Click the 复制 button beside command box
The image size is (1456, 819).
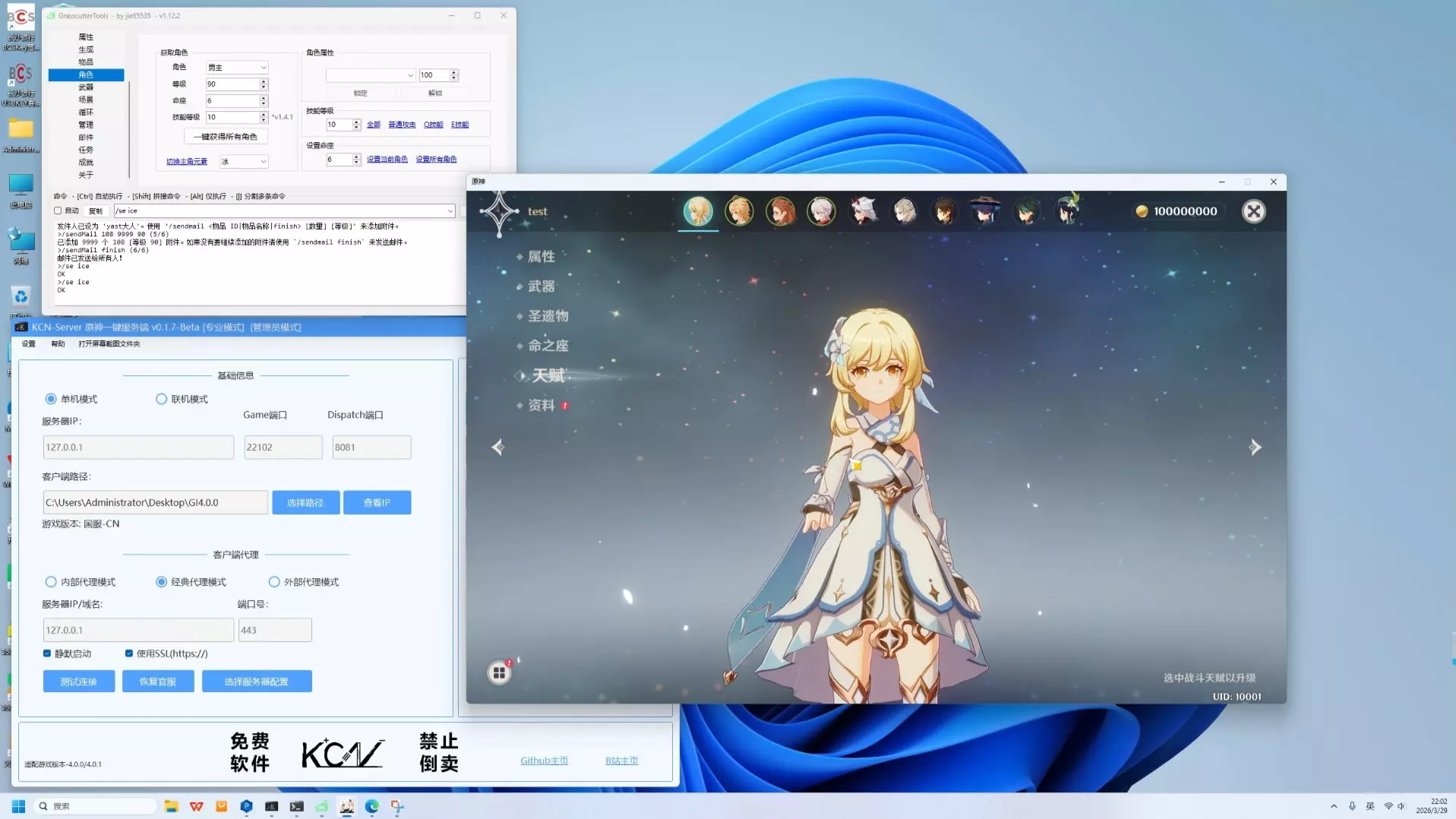96,211
